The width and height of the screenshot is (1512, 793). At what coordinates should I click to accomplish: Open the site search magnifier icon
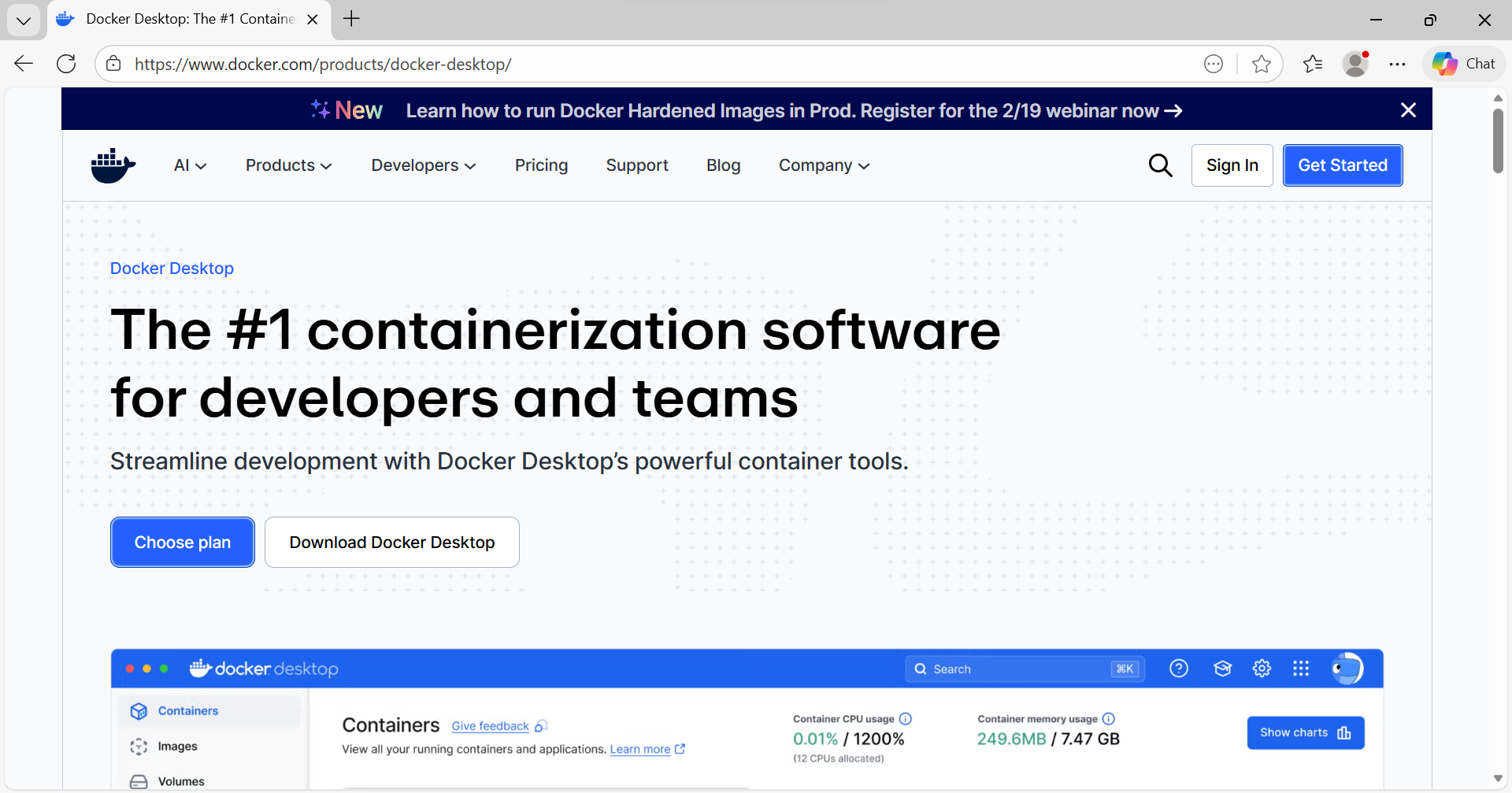point(1160,165)
